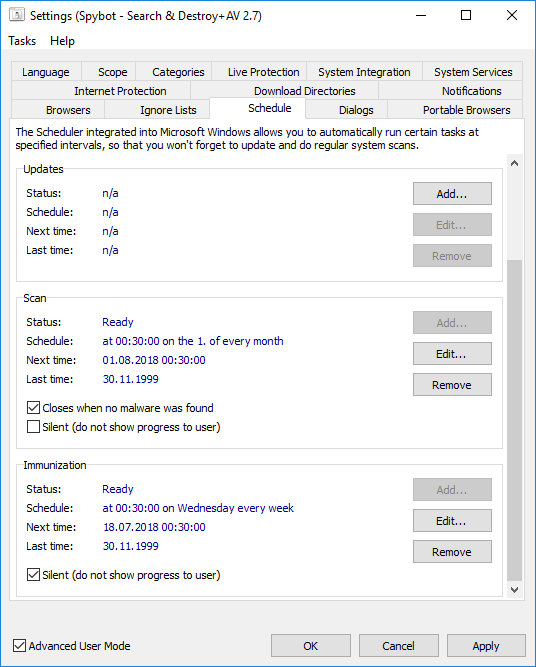The width and height of the screenshot is (536, 667).
Task: Click Edit in the Updates group
Action: point(452,225)
